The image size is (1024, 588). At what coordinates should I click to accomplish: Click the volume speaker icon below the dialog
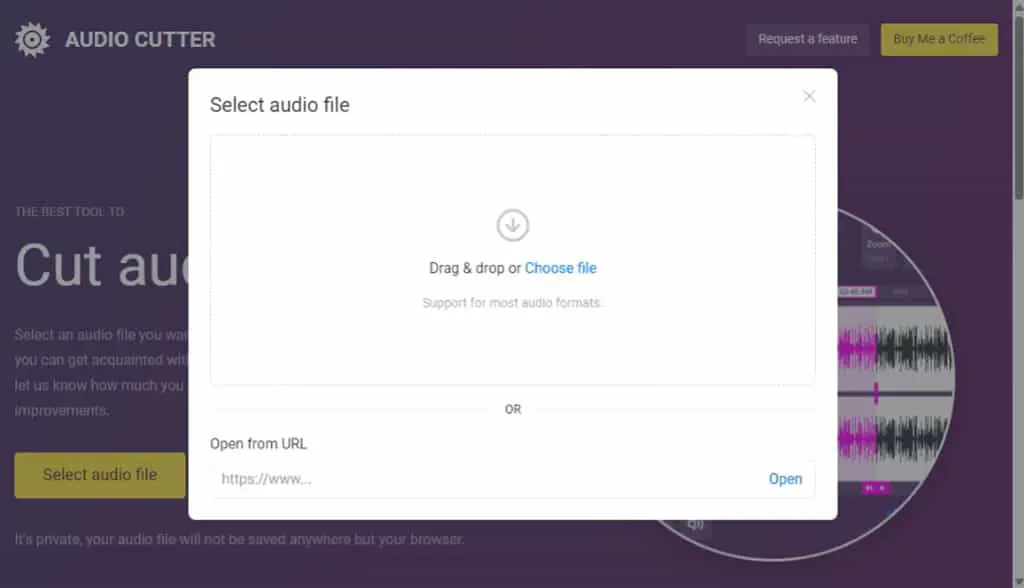tap(696, 524)
